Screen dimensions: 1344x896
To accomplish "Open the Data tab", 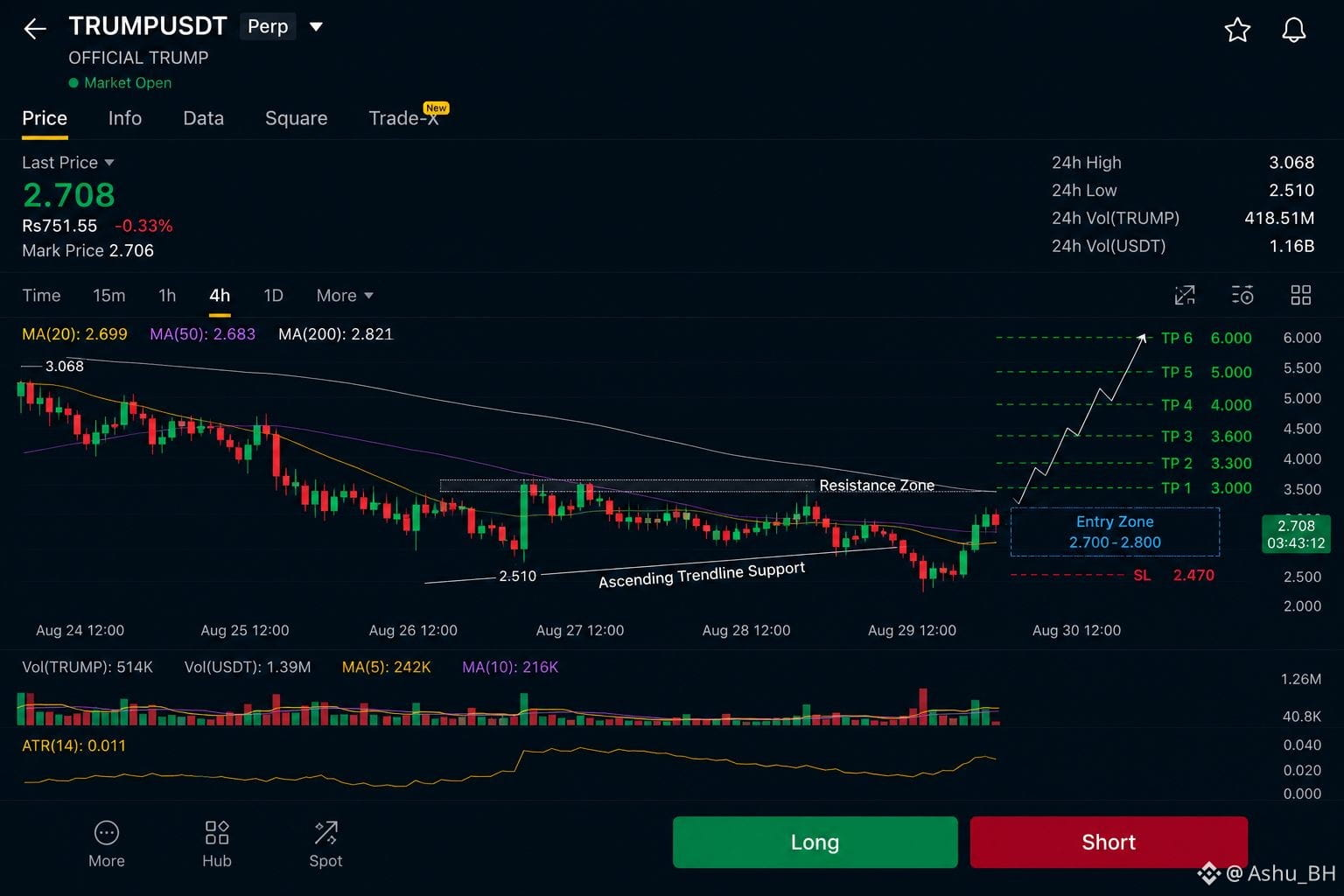I will (x=204, y=118).
